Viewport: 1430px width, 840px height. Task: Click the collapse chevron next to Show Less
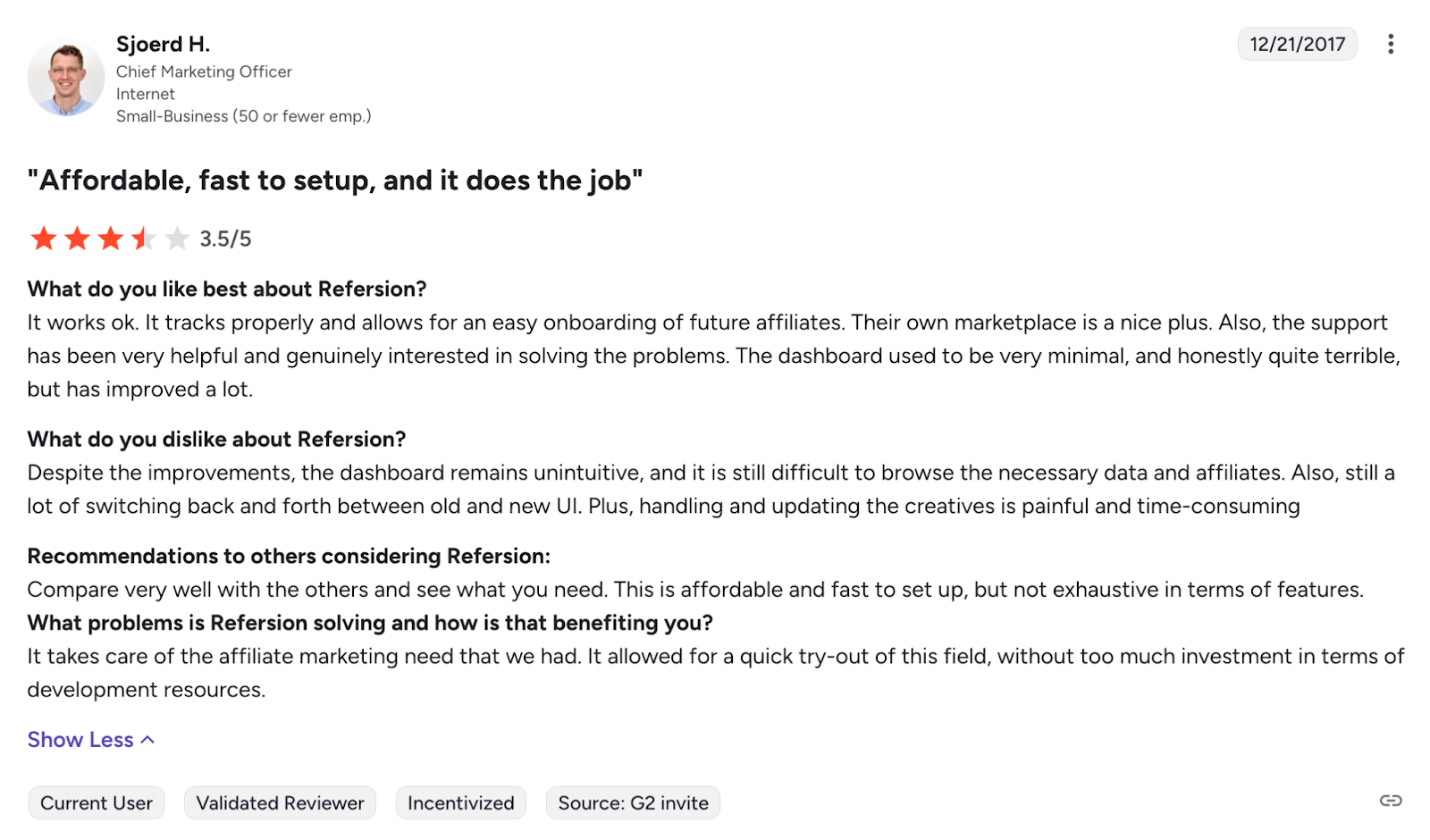coord(147,739)
